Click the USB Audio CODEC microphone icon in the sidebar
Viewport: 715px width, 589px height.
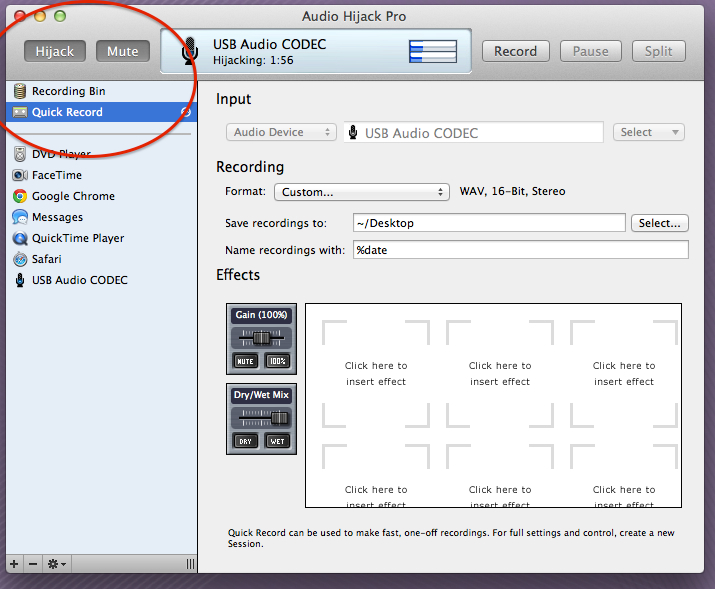point(20,280)
